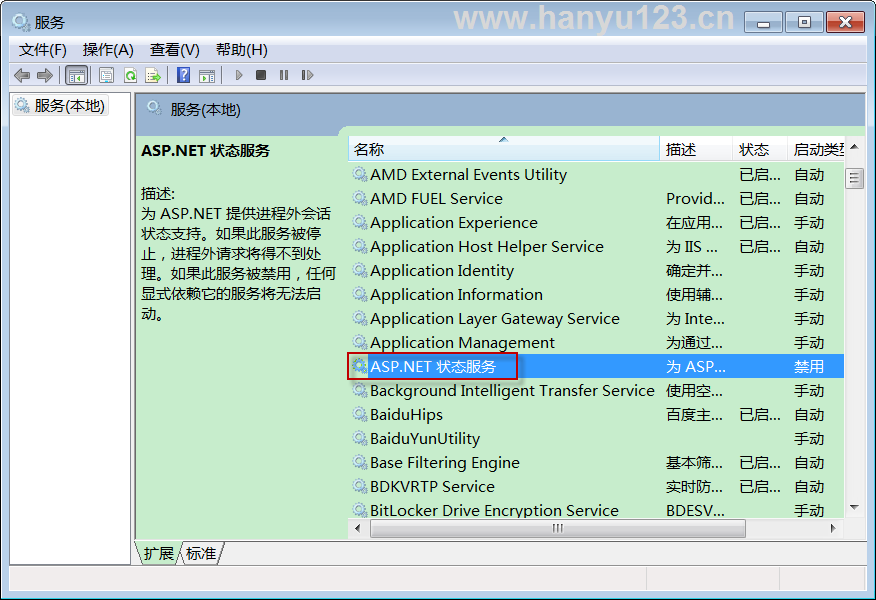This screenshot has width=876, height=600.
Task: Click the Forward arrow toolbar icon
Action: pyautogui.click(x=45, y=75)
